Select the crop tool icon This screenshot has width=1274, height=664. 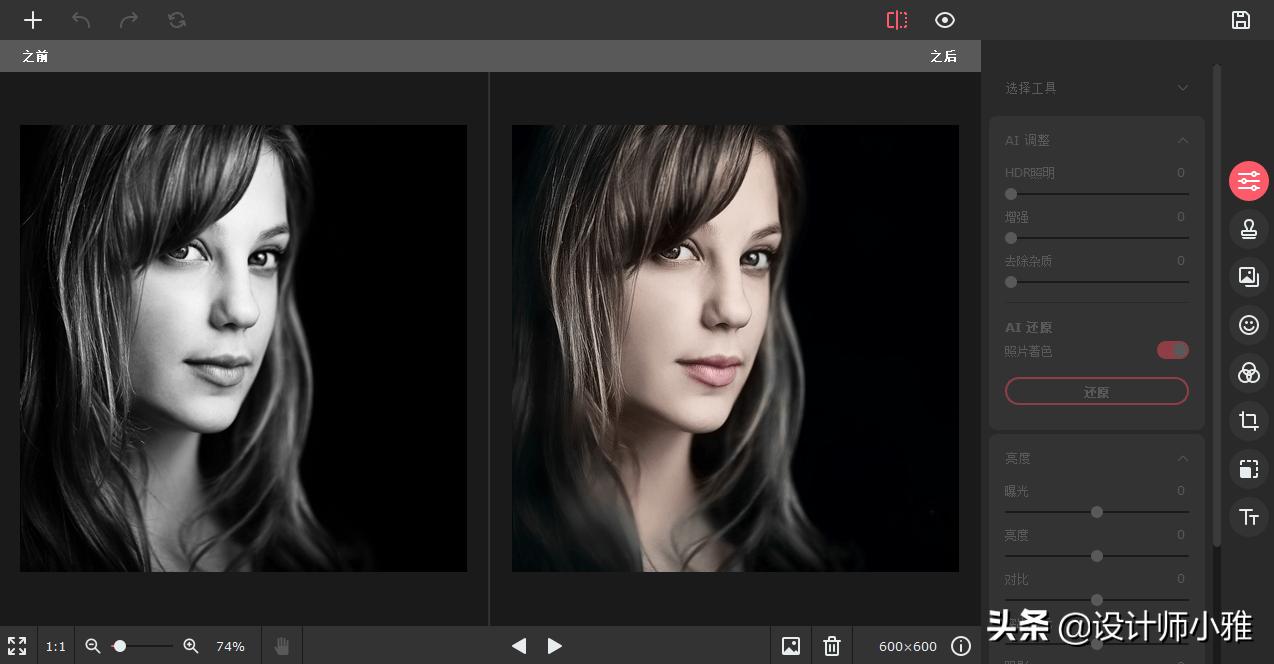pos(1248,421)
